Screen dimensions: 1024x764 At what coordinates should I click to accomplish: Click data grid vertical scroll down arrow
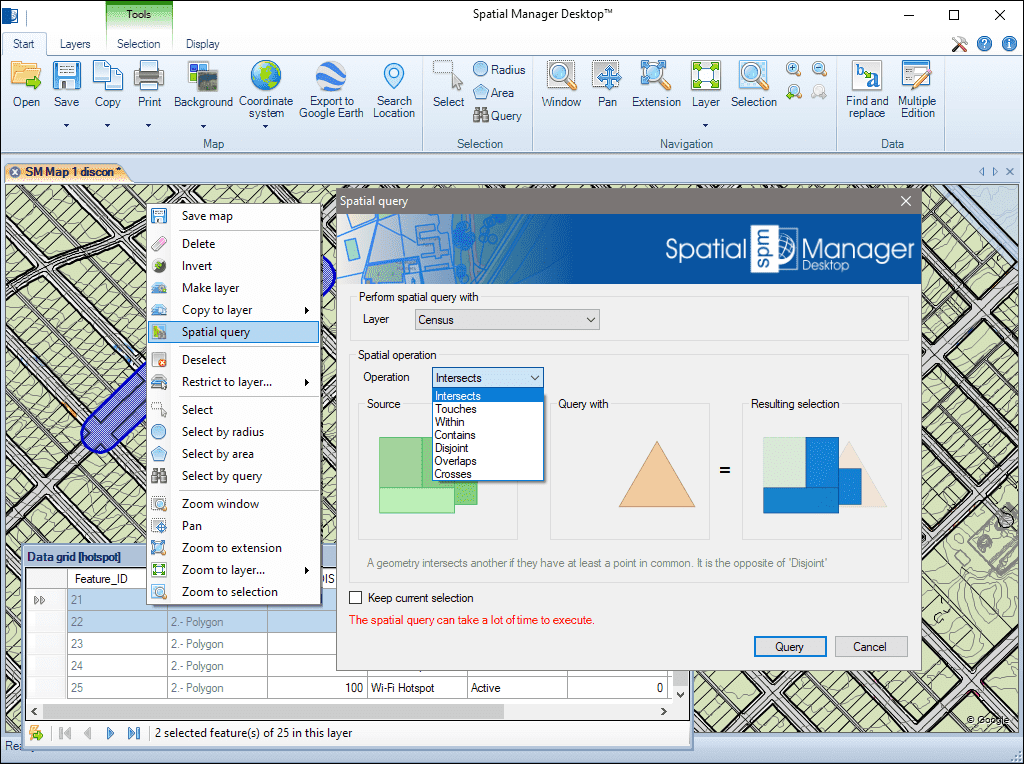pos(680,695)
